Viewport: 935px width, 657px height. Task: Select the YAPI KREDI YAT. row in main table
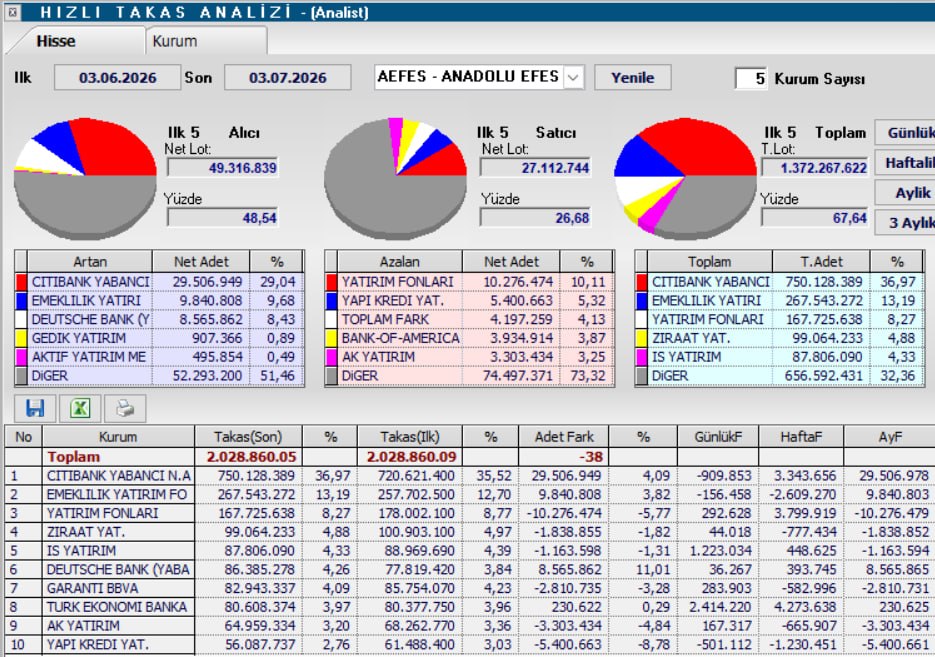470,644
